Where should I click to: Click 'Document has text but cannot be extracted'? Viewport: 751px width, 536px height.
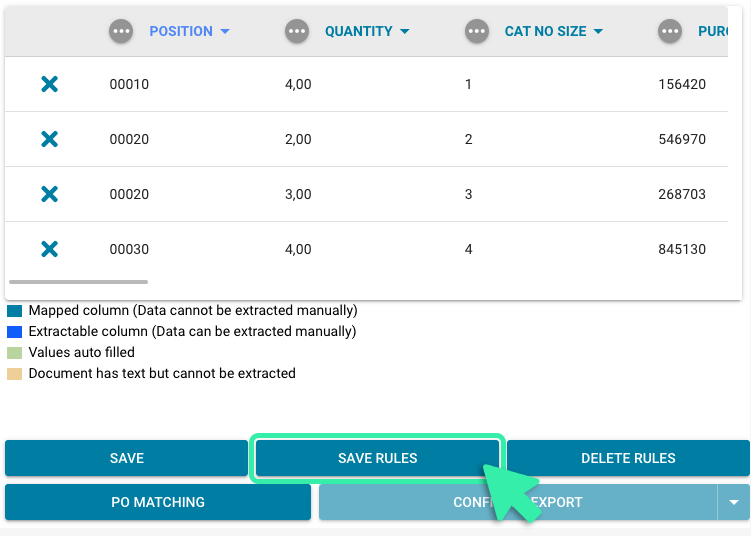tap(162, 374)
